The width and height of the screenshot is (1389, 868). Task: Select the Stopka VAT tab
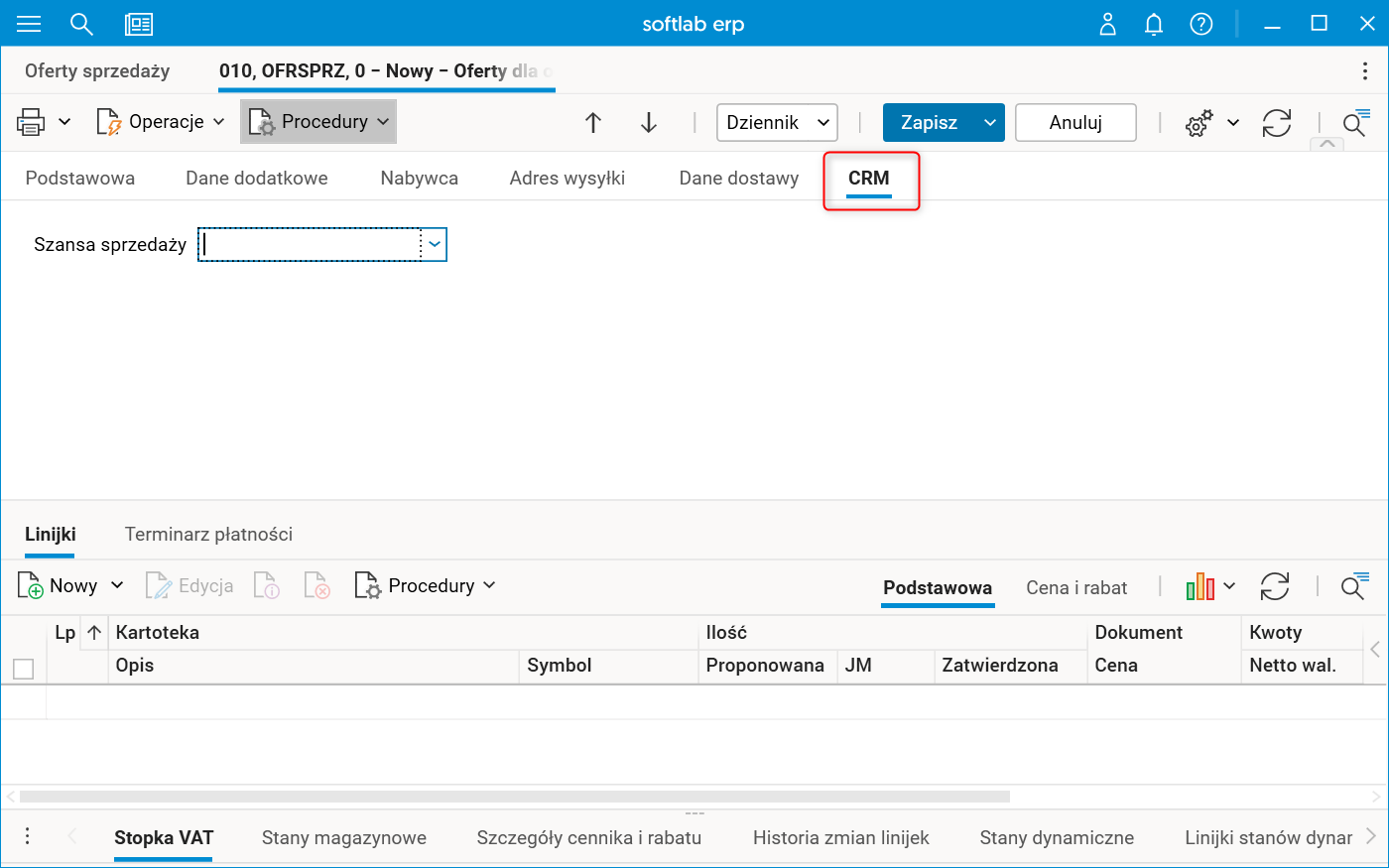[164, 838]
